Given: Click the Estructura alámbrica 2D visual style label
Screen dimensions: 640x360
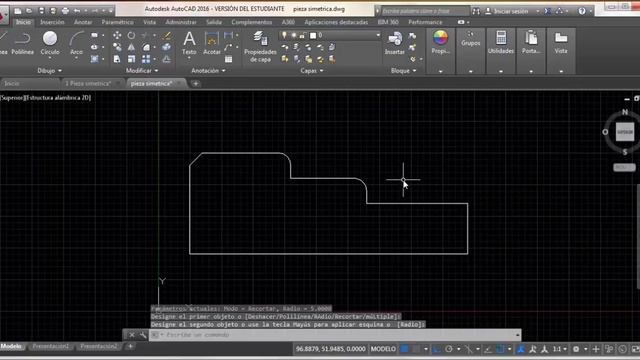Looking at the screenshot, I should 58,98.
